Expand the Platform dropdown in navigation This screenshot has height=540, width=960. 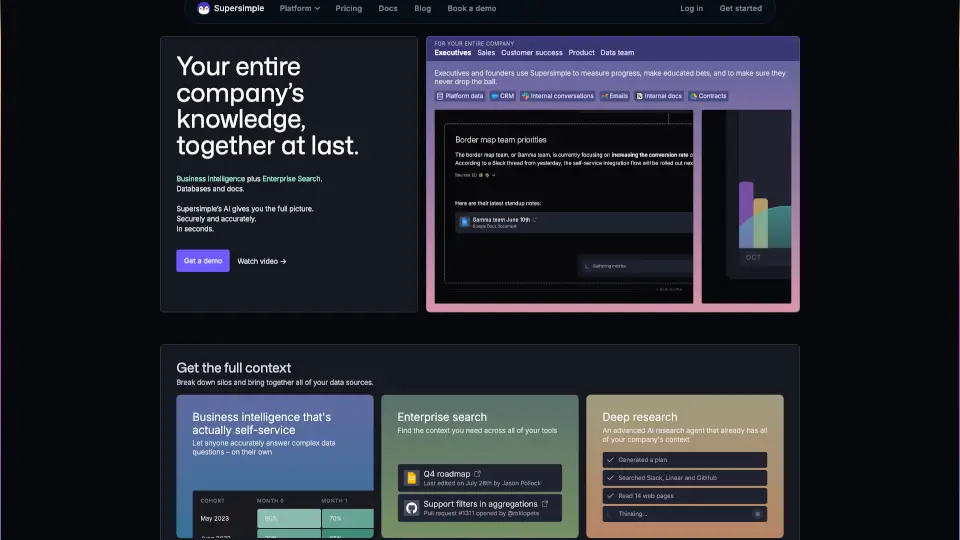click(x=299, y=8)
